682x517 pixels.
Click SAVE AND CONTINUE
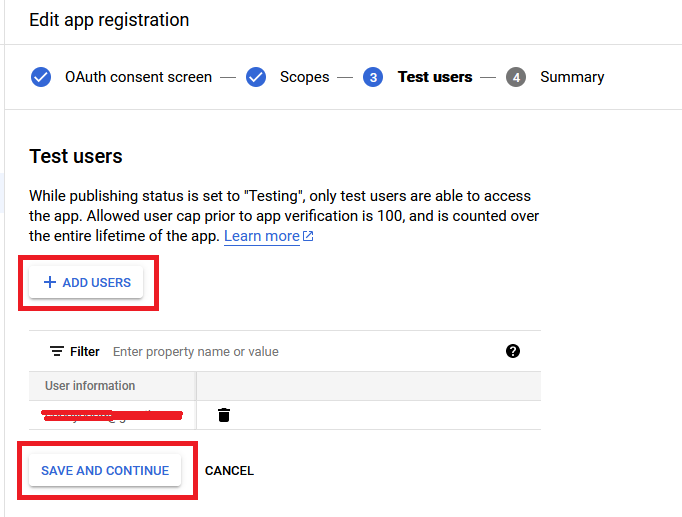tap(105, 470)
